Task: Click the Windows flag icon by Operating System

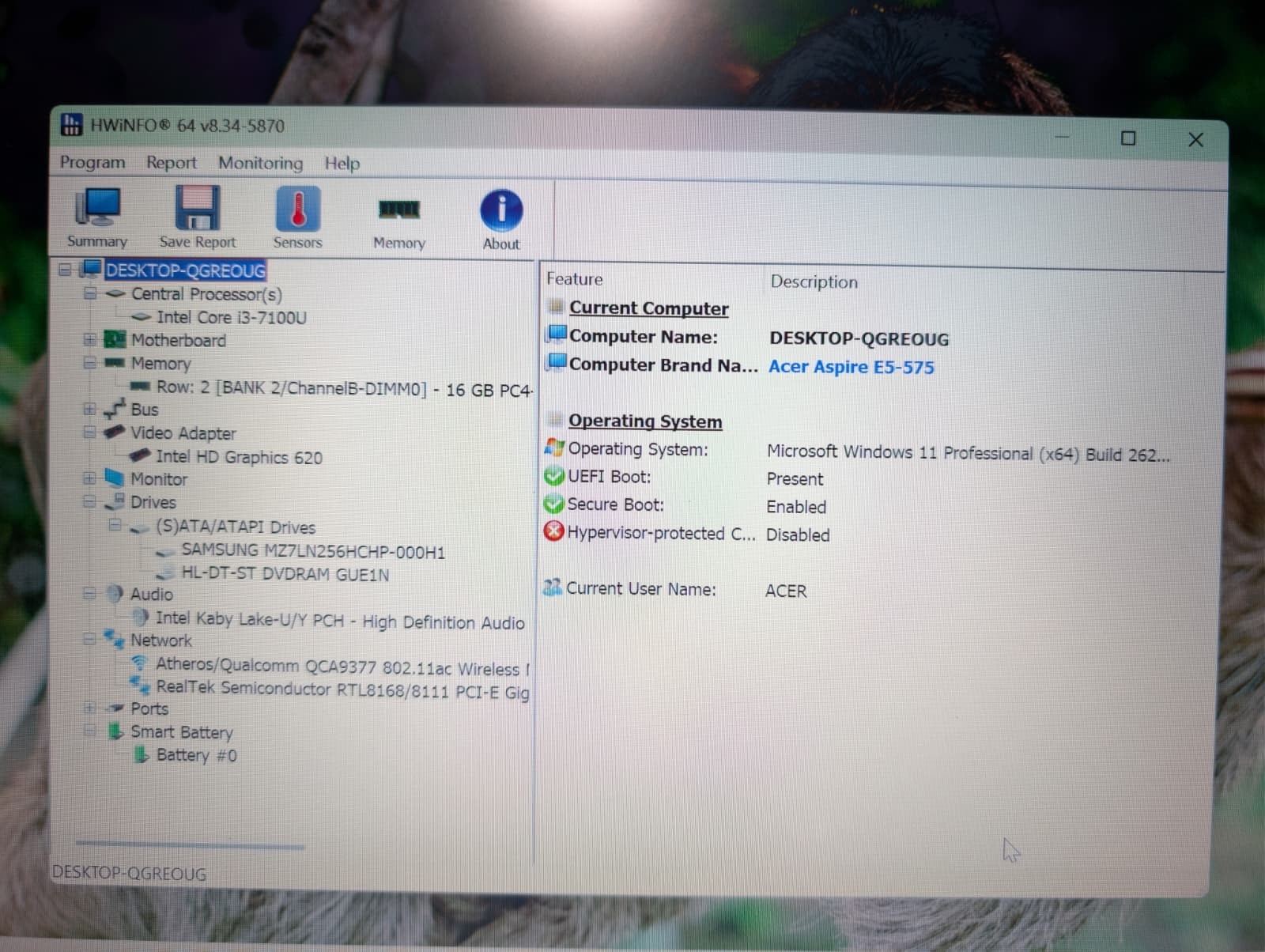Action: point(554,448)
